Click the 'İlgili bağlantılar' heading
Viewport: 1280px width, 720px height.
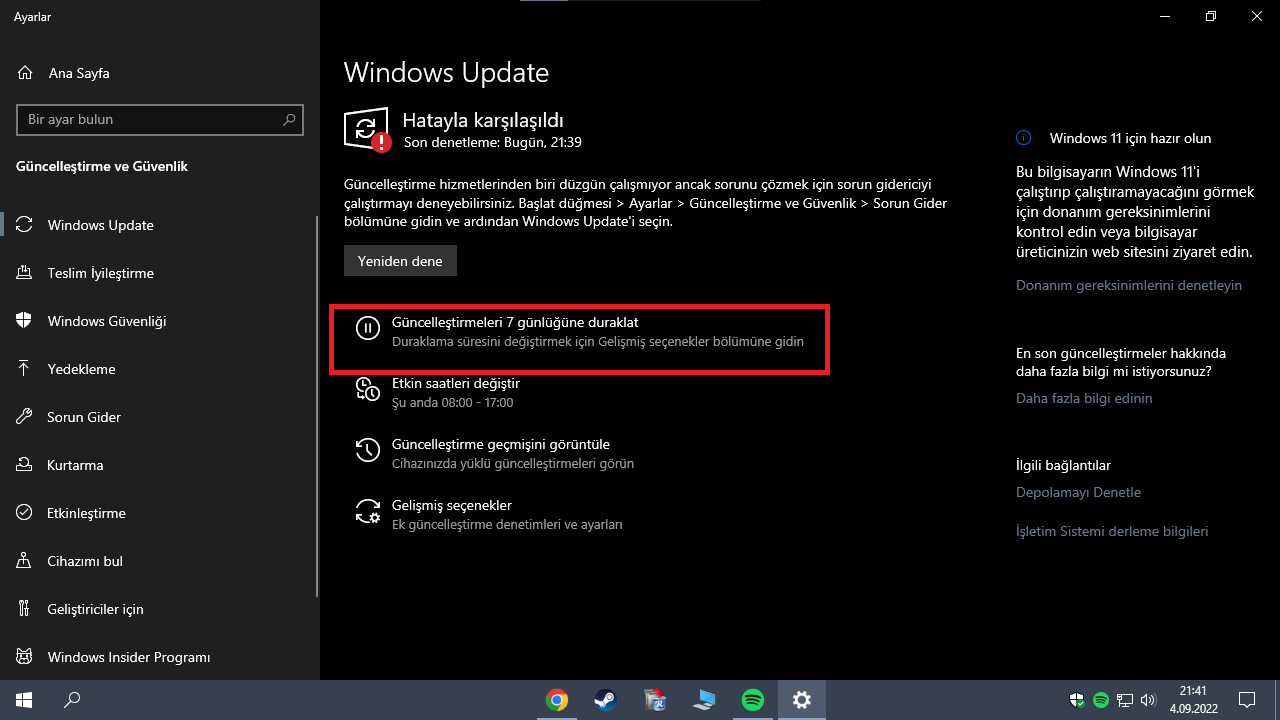coord(1063,465)
